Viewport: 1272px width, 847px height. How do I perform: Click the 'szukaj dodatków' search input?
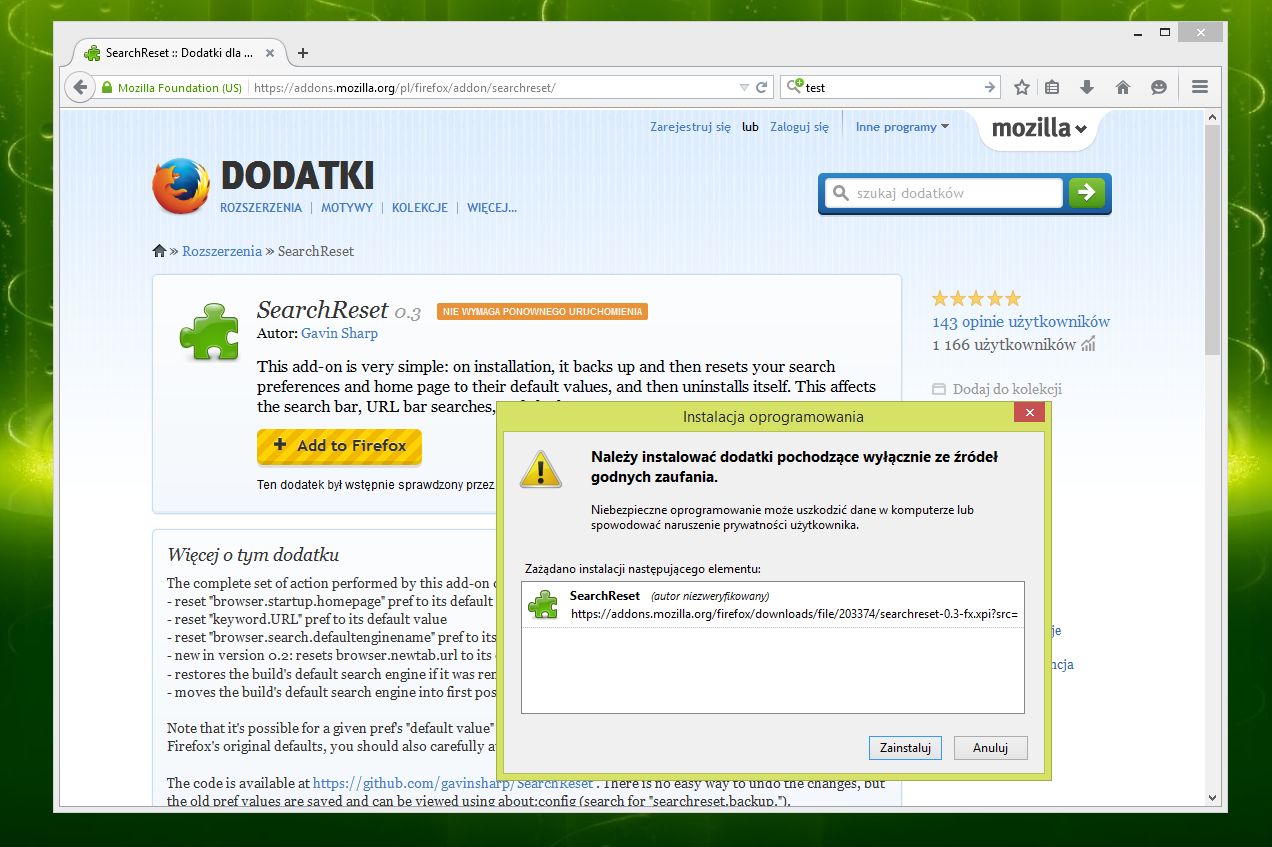tap(943, 193)
